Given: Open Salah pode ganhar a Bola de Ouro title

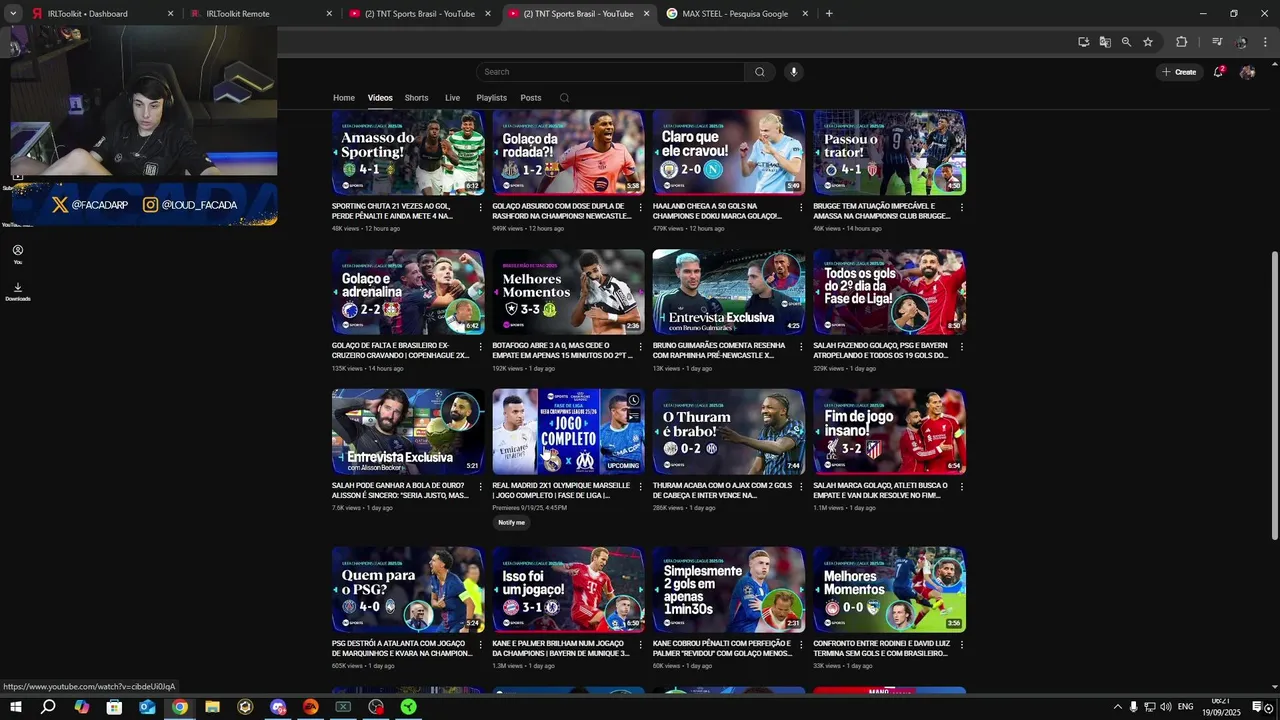Looking at the screenshot, I should point(400,490).
